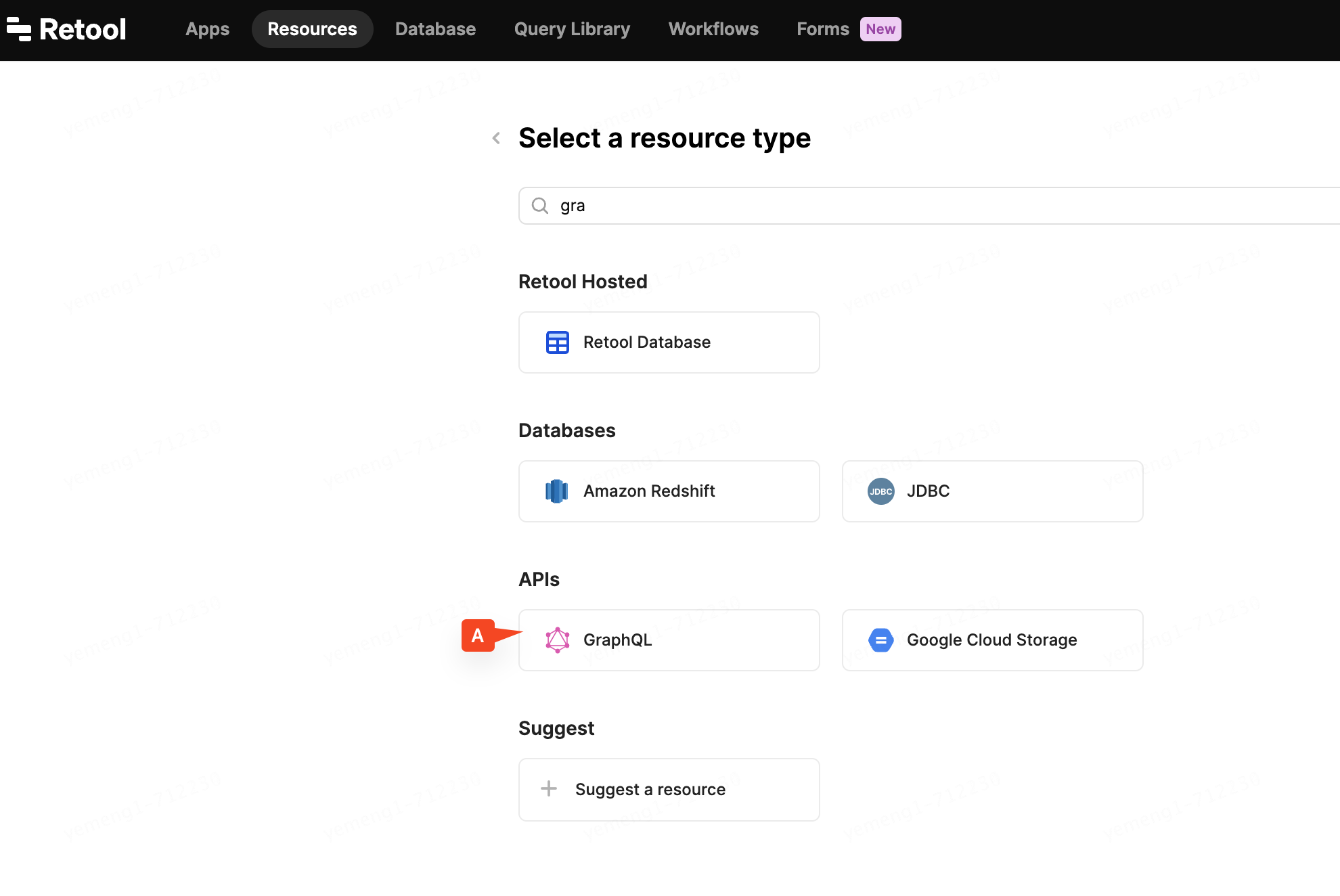This screenshot has width=1340, height=896.
Task: Go to Query Library
Action: click(572, 29)
